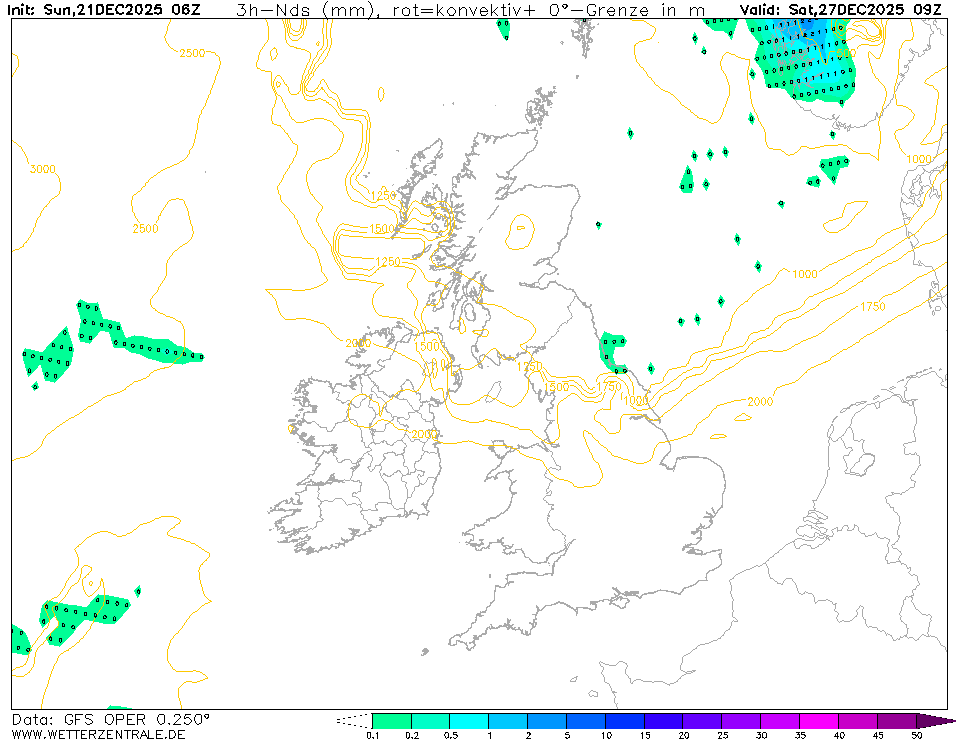Viewport: 959px width, 741px height.
Task: Pick the legend swatch between 40 and 45
Action: tap(859, 721)
